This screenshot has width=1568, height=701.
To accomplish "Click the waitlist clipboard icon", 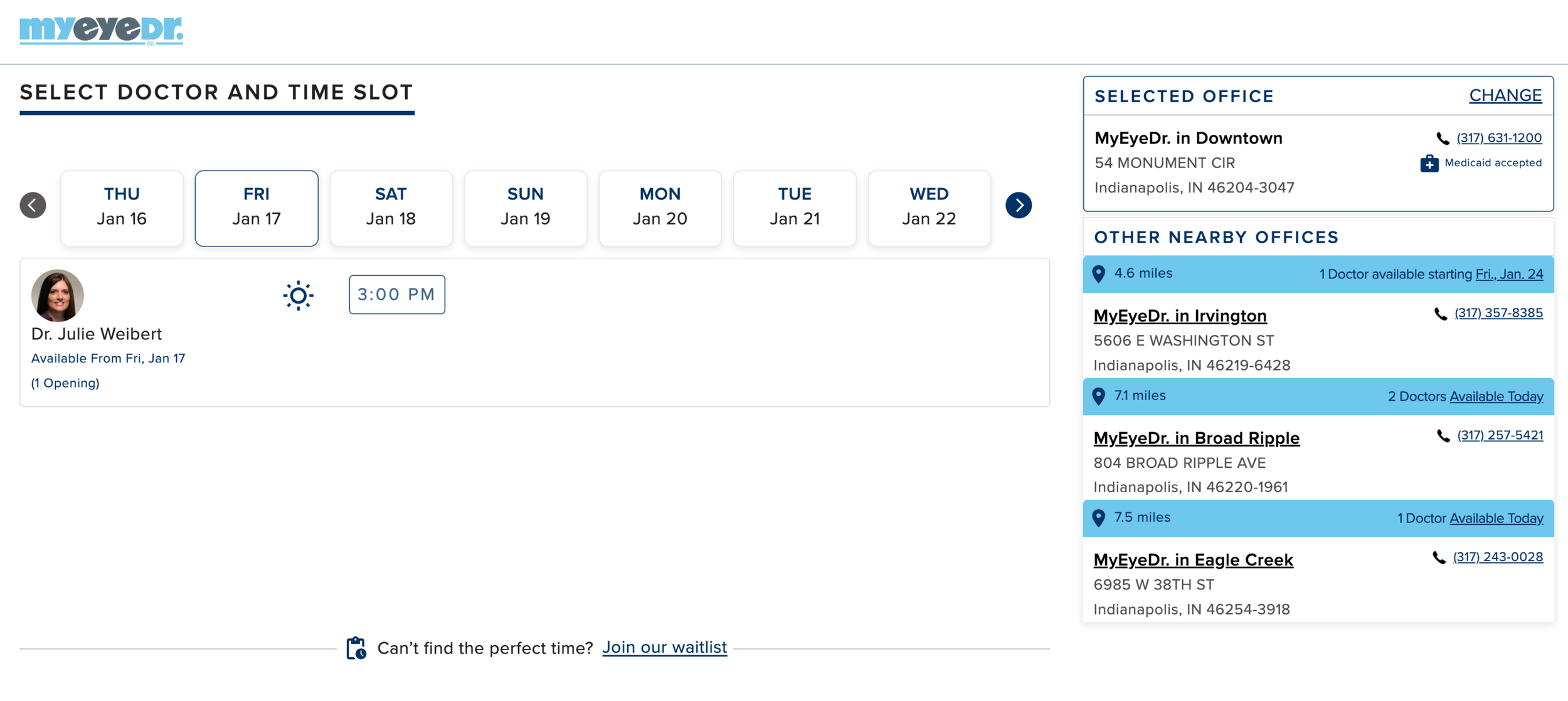I will point(356,648).
